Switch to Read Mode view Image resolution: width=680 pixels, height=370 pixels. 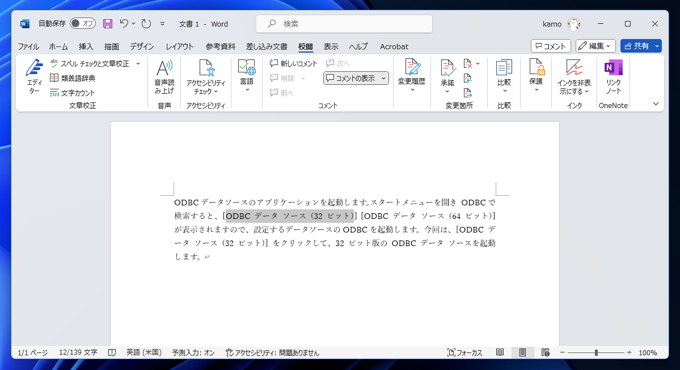point(500,353)
